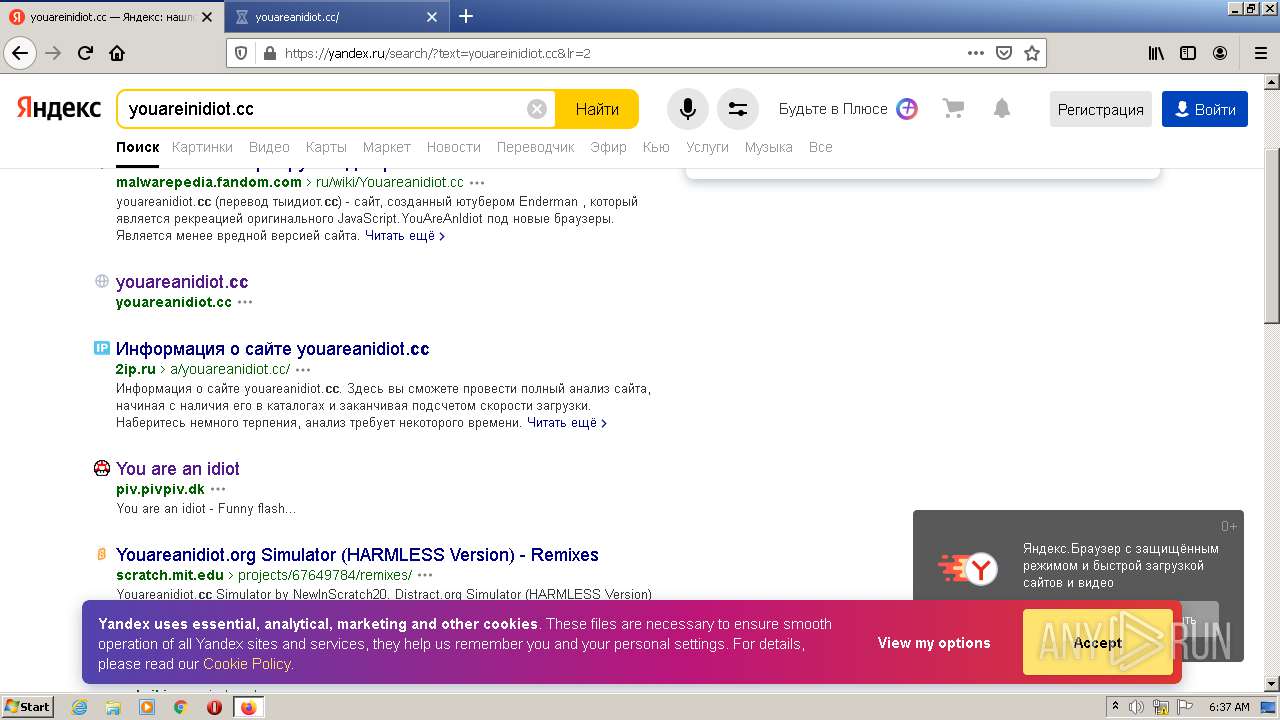
Task: Open the Маркет search tab
Action: (387, 147)
